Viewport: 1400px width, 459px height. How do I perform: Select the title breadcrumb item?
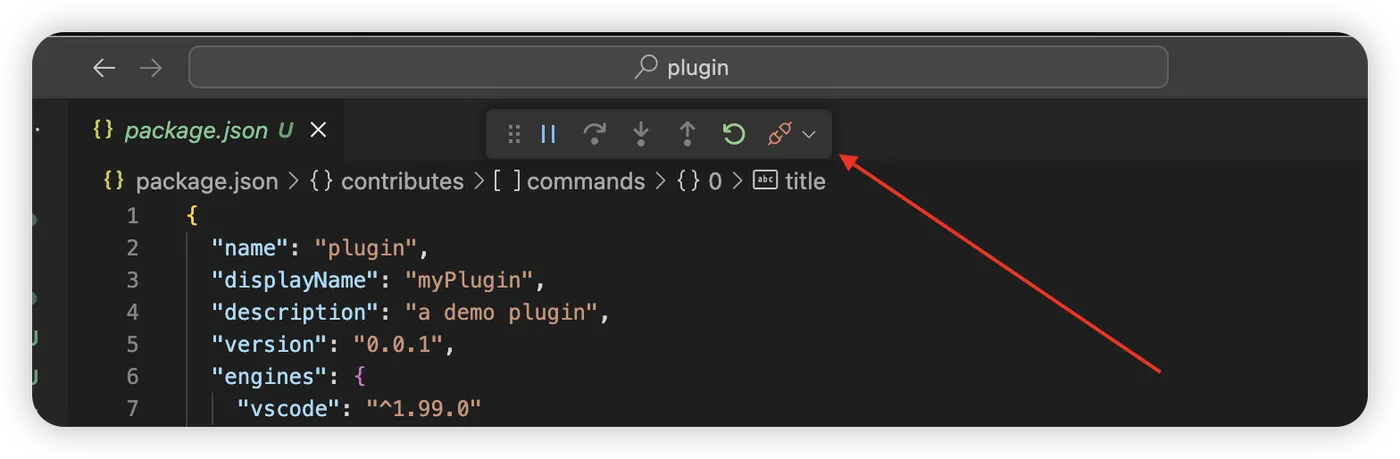[x=804, y=181]
